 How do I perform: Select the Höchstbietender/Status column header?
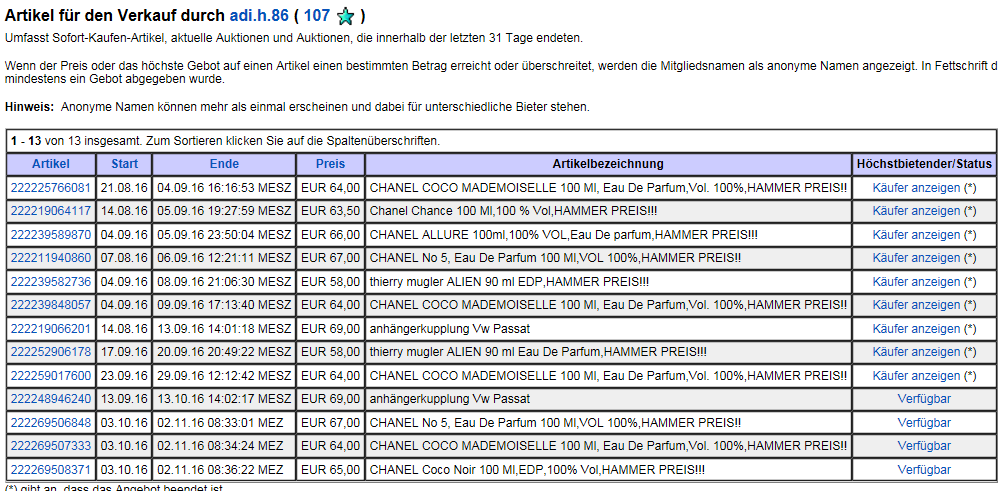pos(924,164)
